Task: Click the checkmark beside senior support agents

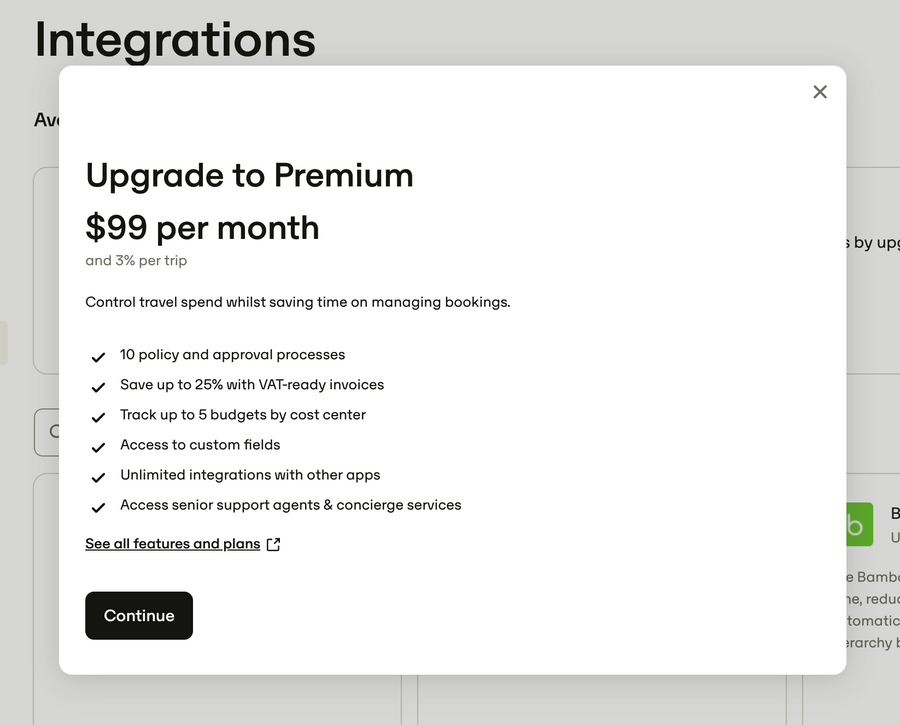Action: 98,507
